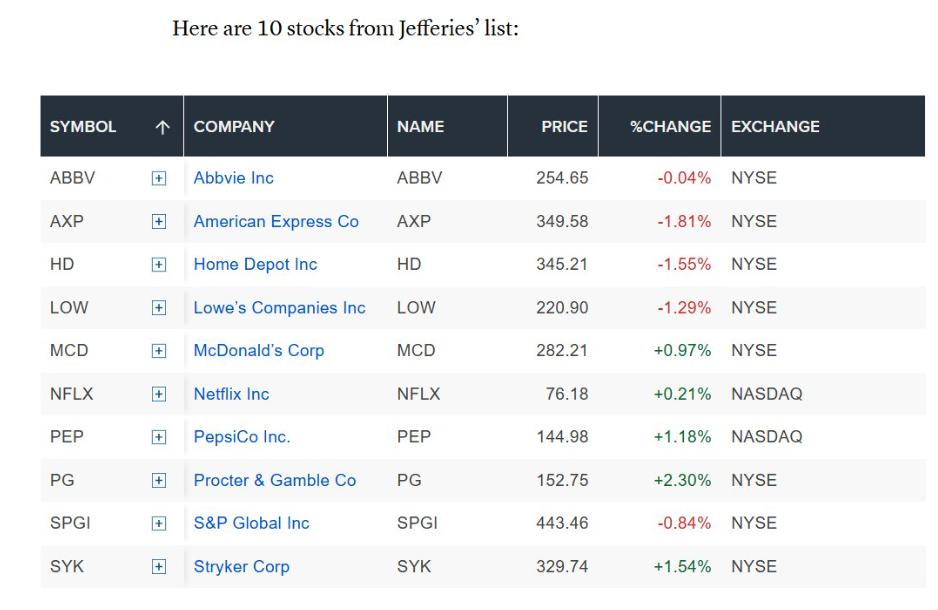Click the plus icon beside PEP

pyautogui.click(x=159, y=437)
